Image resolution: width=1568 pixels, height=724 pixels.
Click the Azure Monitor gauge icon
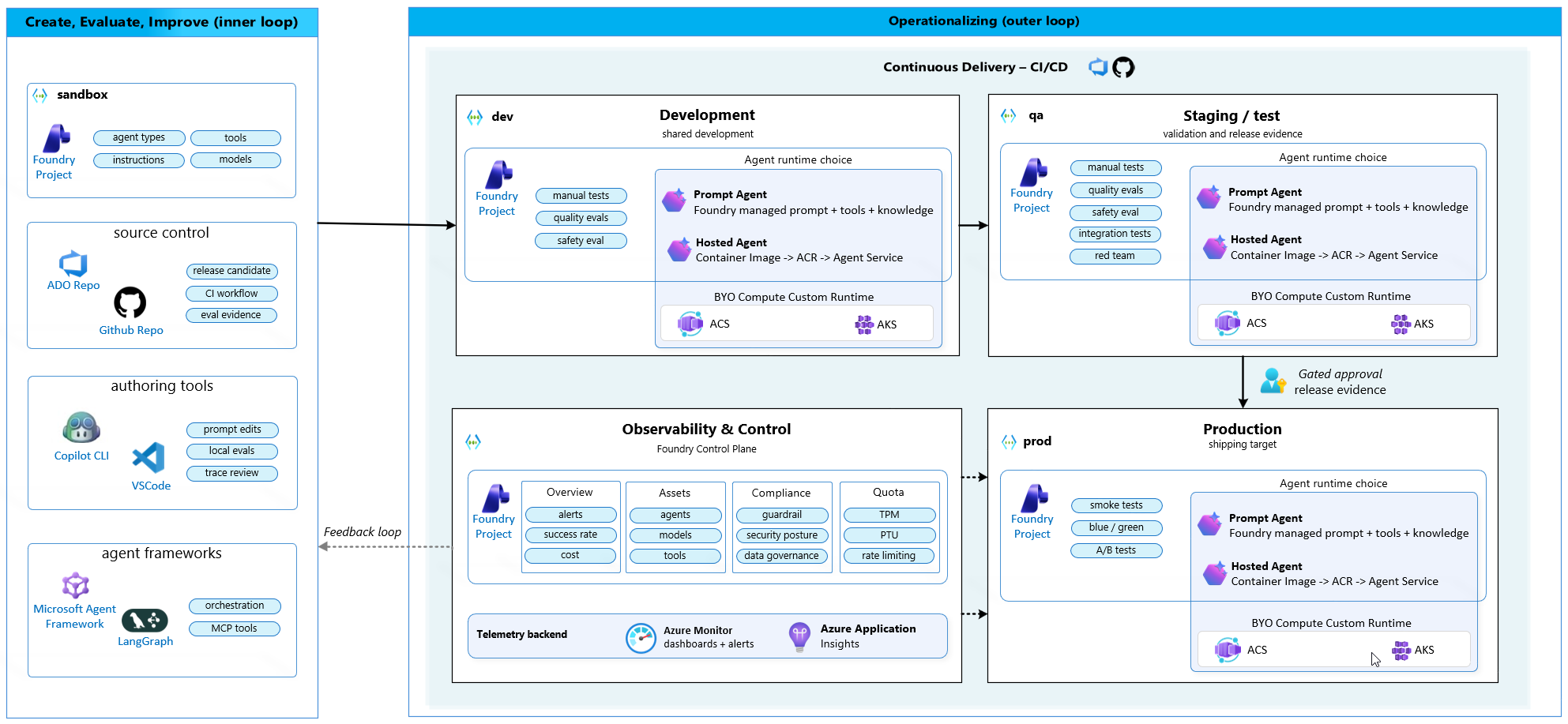pos(641,637)
